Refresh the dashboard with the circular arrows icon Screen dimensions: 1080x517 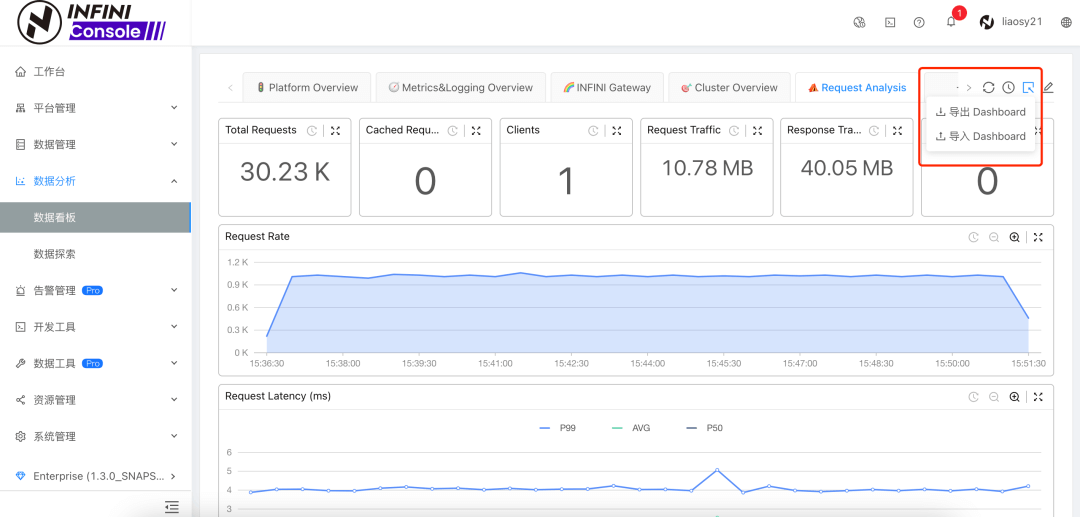point(988,87)
